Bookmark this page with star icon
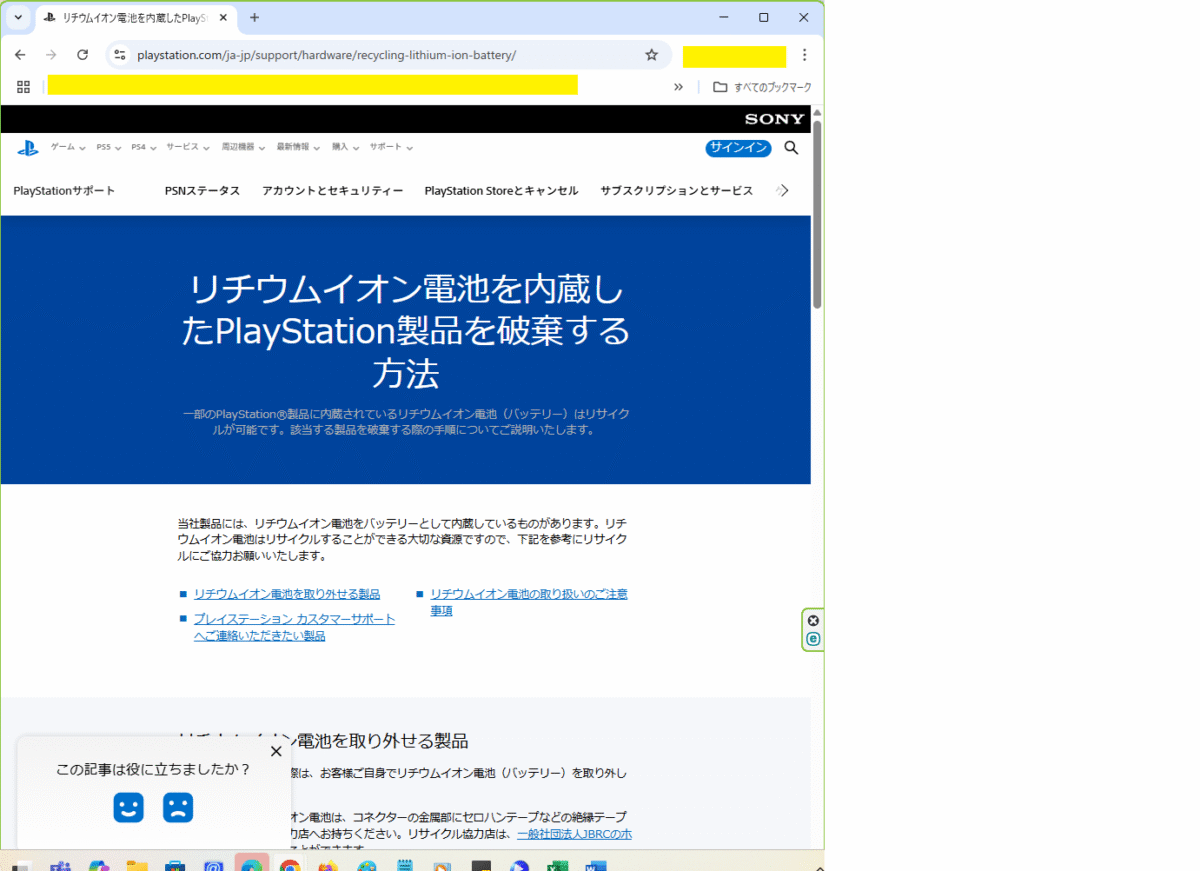This screenshot has height=871, width=1200. (x=652, y=55)
